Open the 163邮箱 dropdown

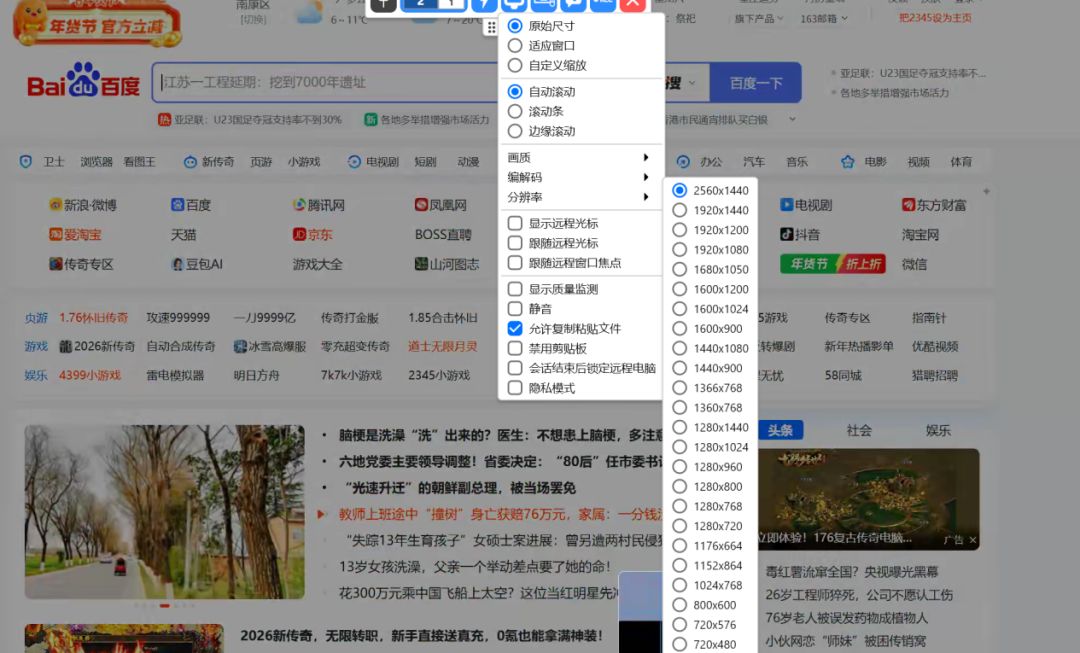pos(824,19)
